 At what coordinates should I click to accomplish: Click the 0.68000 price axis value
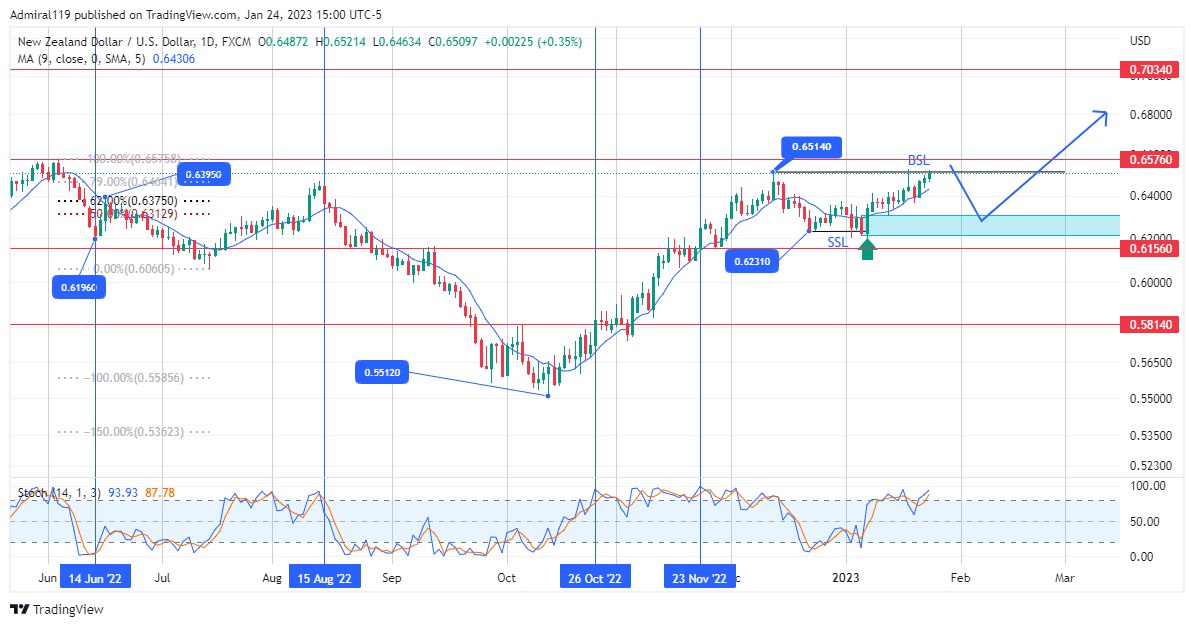pyautogui.click(x=1150, y=115)
